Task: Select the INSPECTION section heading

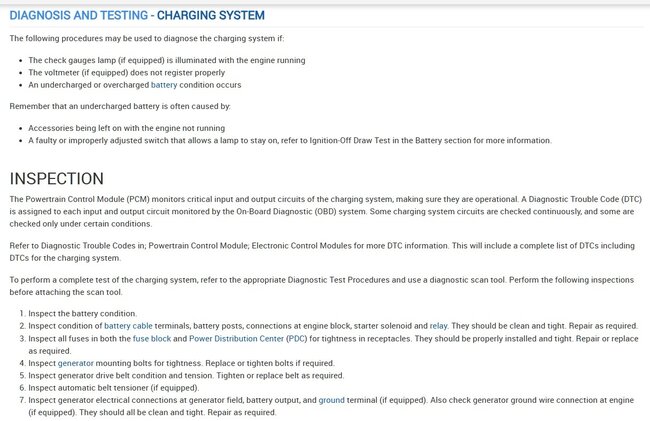Action: point(70,179)
